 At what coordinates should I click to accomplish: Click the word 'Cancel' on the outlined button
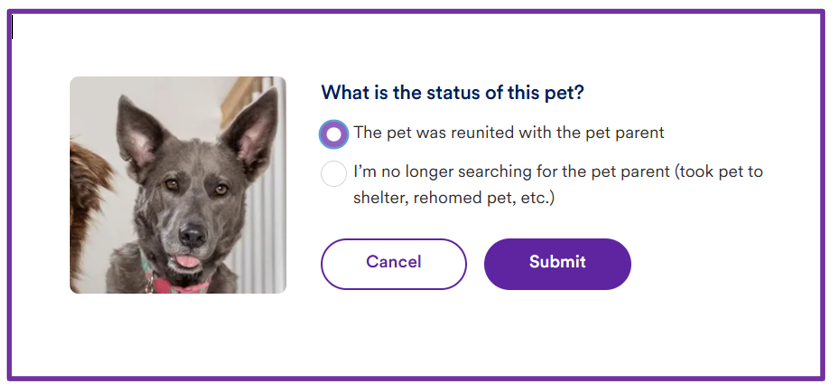[x=394, y=262]
